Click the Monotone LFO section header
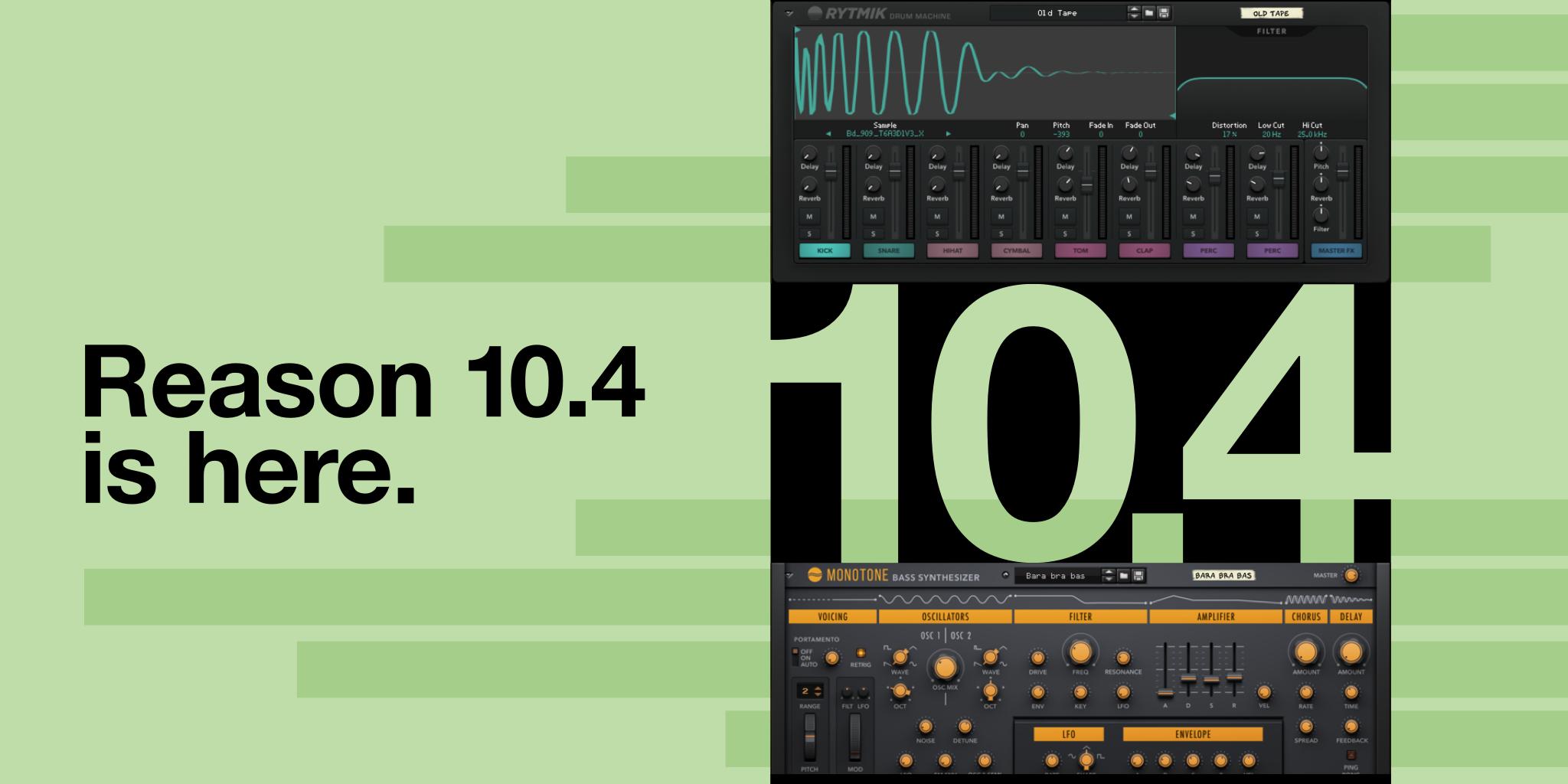The width and height of the screenshot is (1568, 784). point(1069,734)
